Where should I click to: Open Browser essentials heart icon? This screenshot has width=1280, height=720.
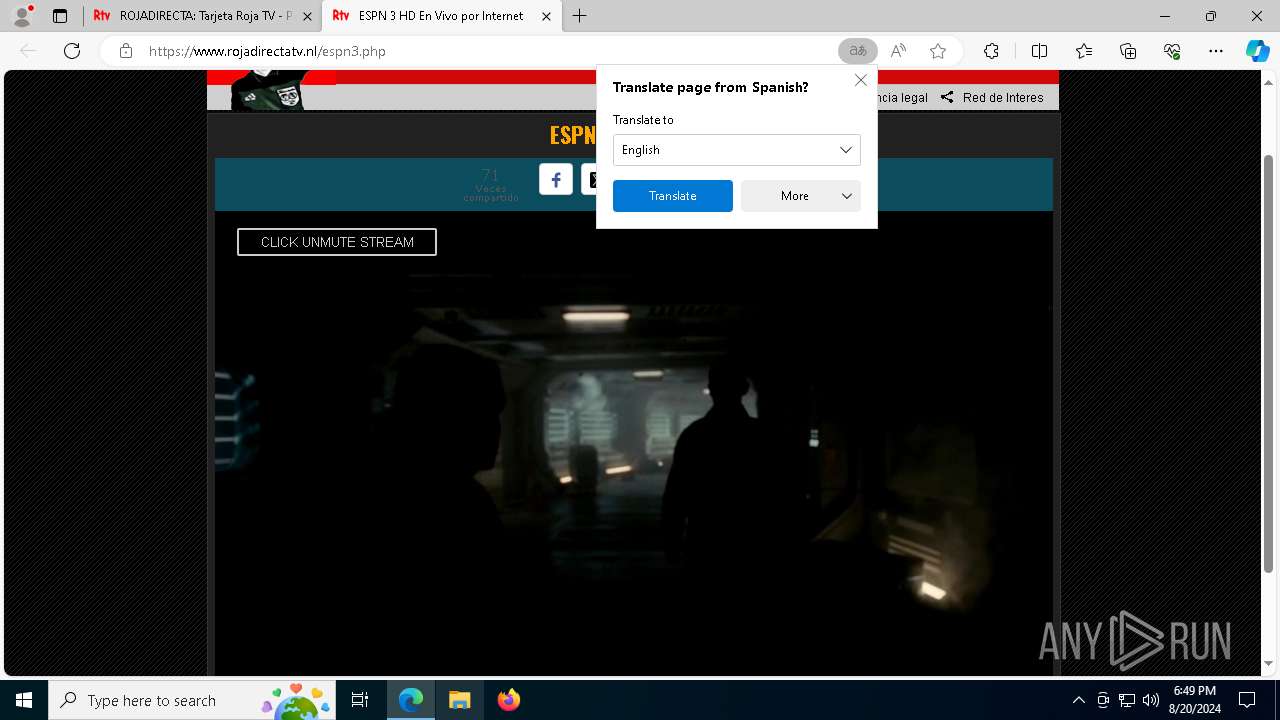1172,51
